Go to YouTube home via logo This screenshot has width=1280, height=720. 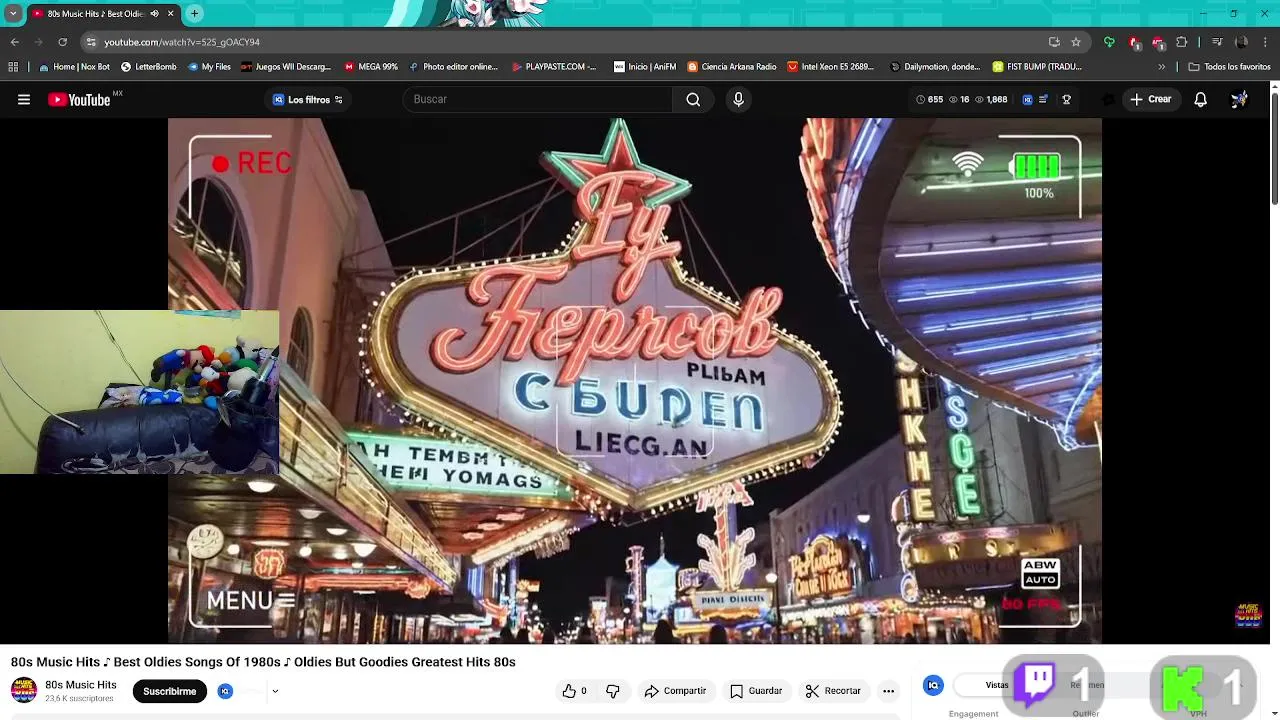coord(79,99)
